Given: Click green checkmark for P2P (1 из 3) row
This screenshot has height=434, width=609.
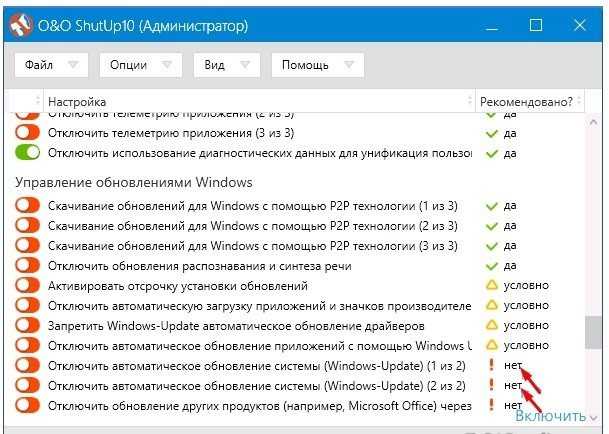Looking at the screenshot, I should tap(492, 206).
